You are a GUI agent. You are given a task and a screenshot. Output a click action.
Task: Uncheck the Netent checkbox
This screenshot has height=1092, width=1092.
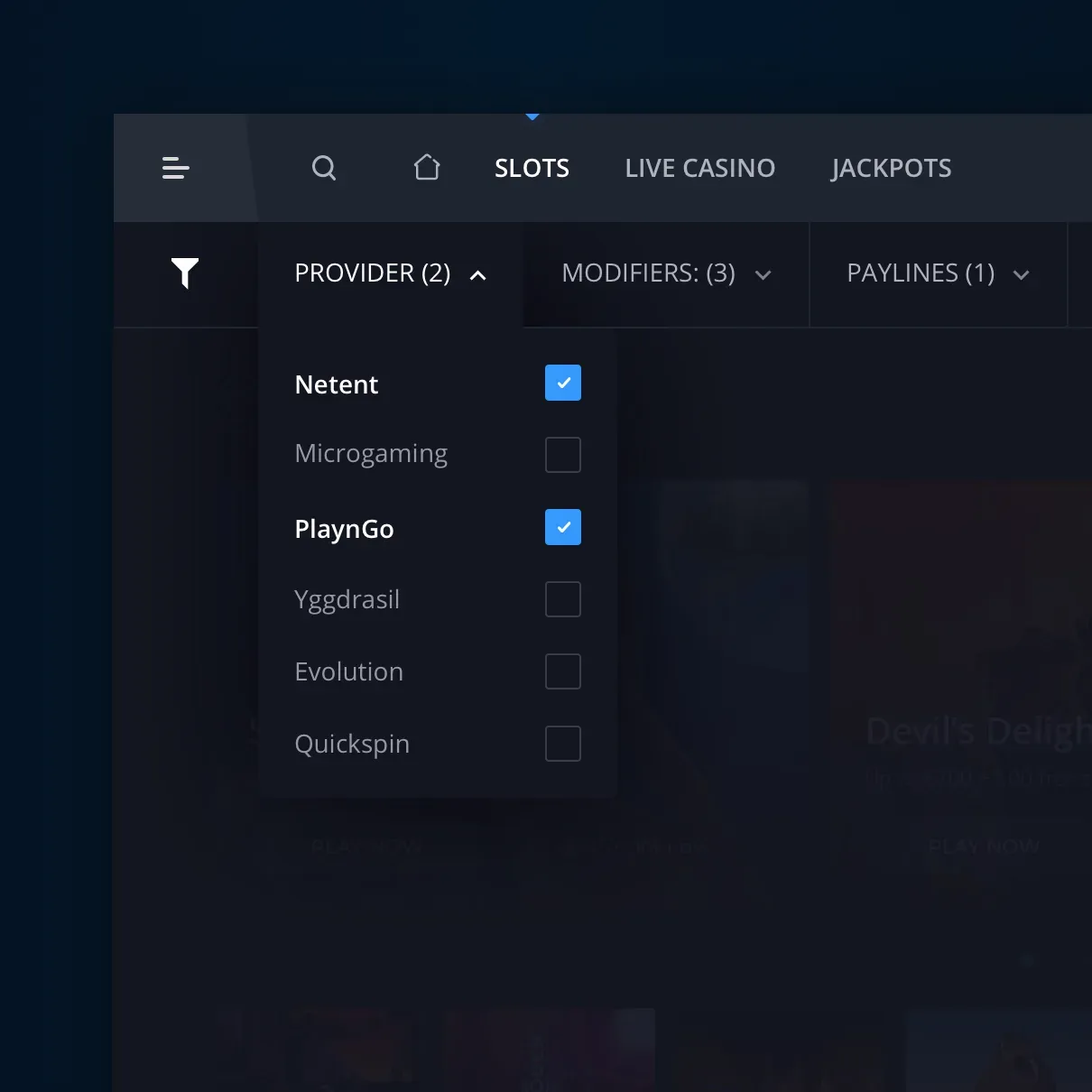[x=563, y=383]
